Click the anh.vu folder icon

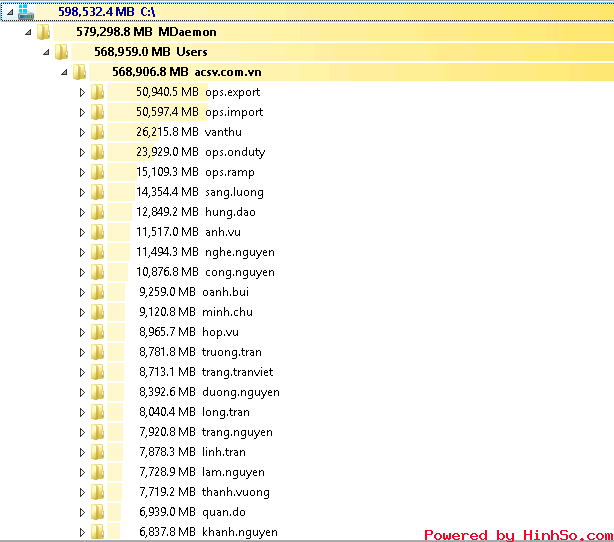98,232
